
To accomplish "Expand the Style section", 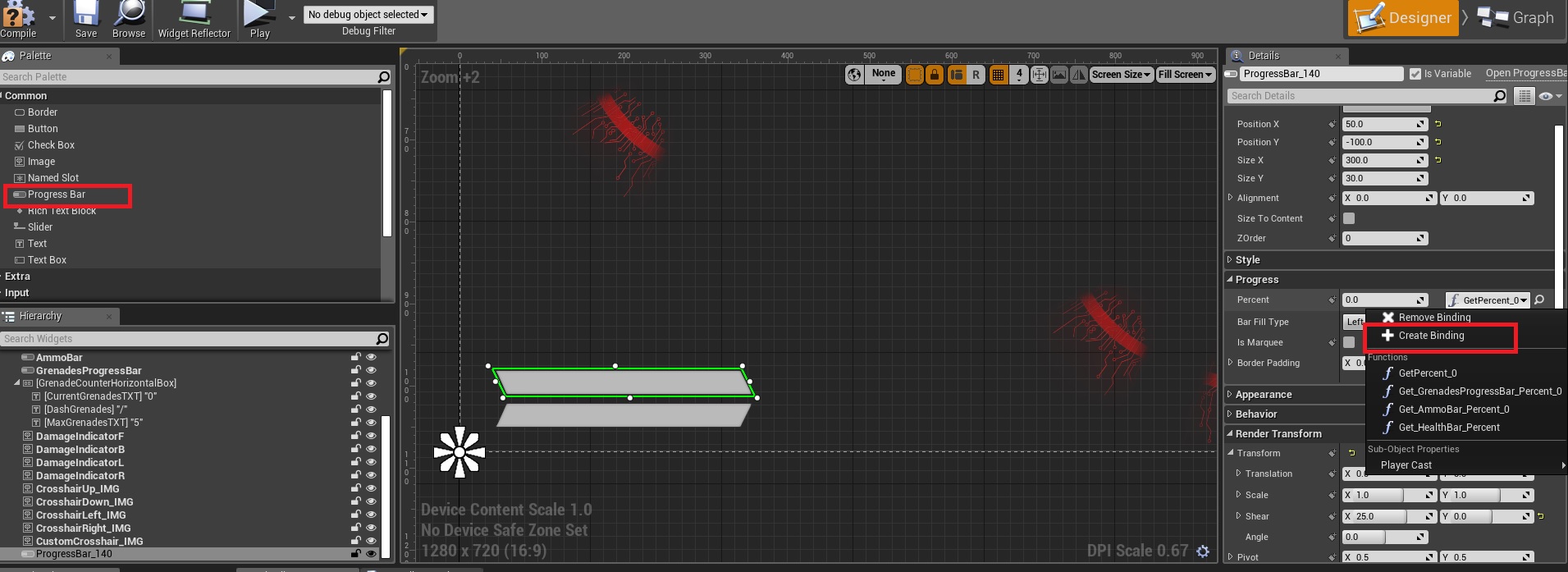I will 1247,259.
